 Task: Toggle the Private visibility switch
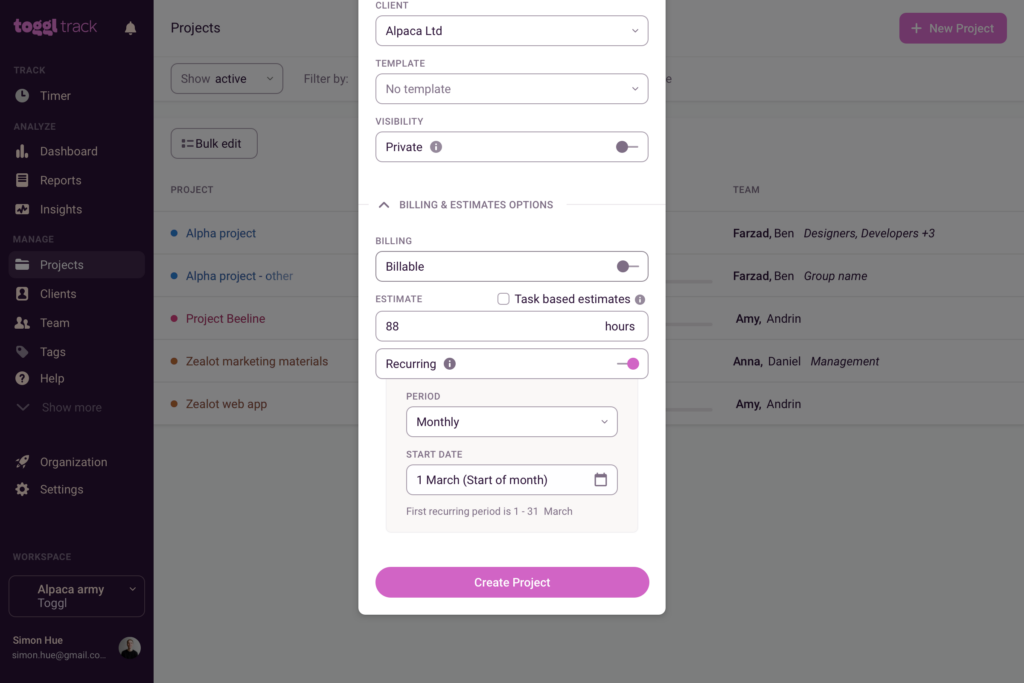[x=627, y=147]
